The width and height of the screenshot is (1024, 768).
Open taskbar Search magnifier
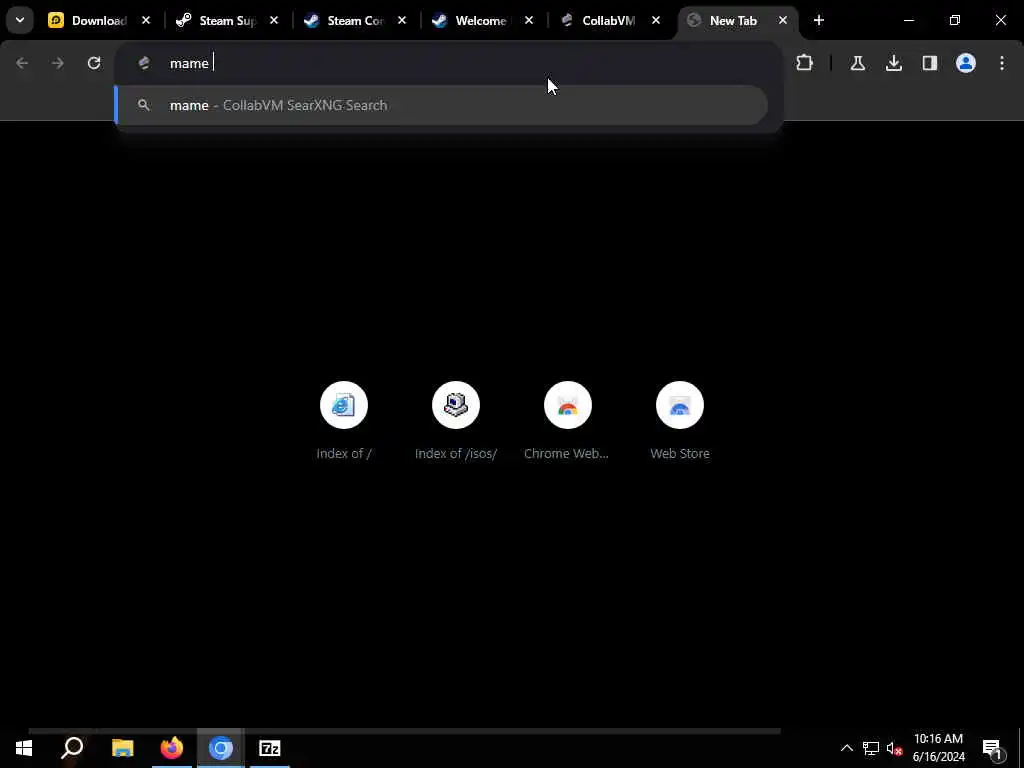pos(72,748)
